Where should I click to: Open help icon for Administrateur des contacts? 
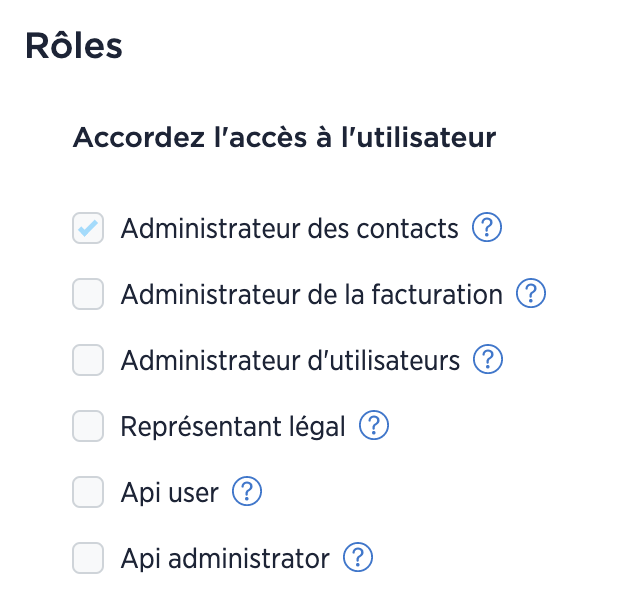[x=487, y=227]
